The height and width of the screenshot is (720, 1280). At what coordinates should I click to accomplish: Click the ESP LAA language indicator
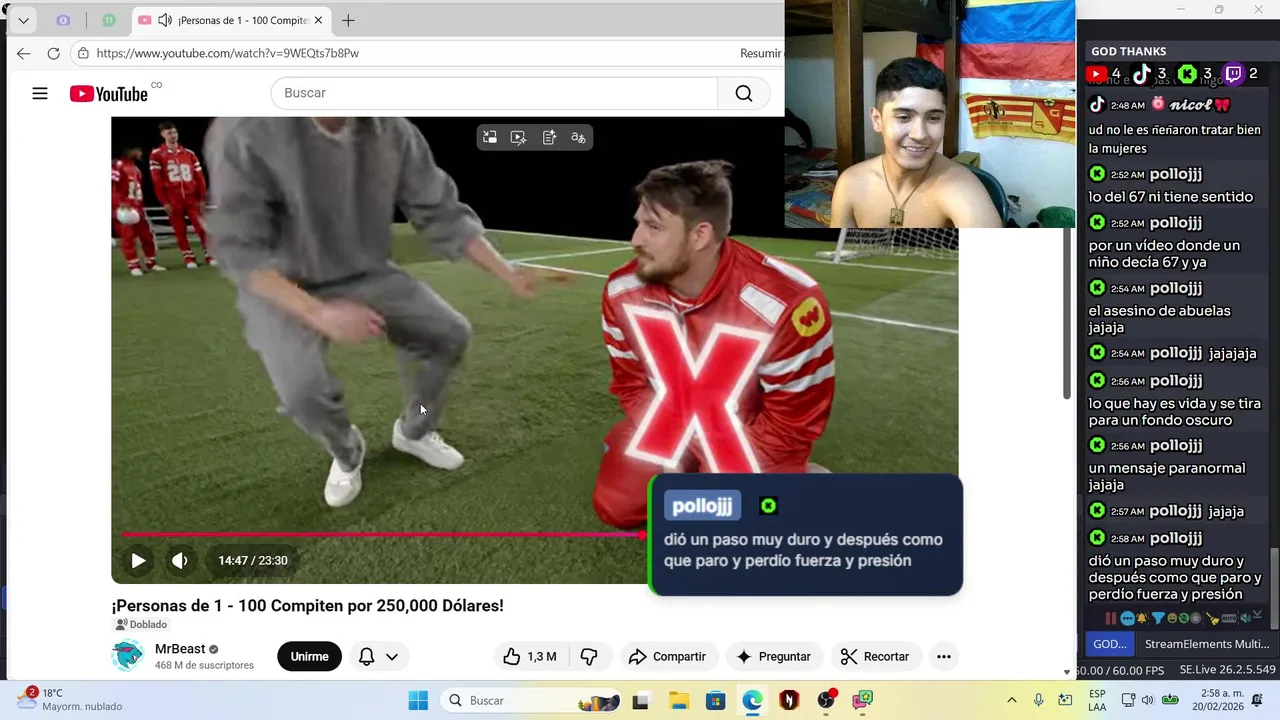pos(1097,700)
